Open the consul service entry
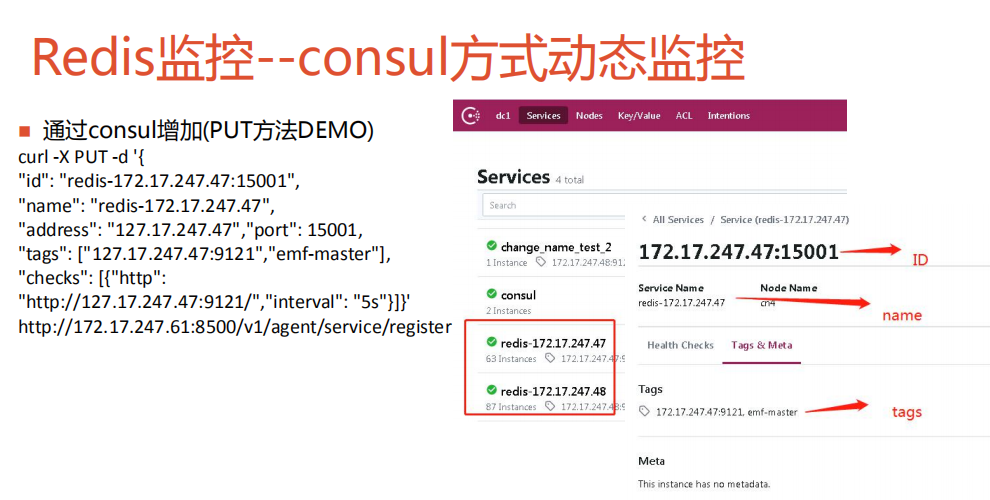 pos(518,295)
